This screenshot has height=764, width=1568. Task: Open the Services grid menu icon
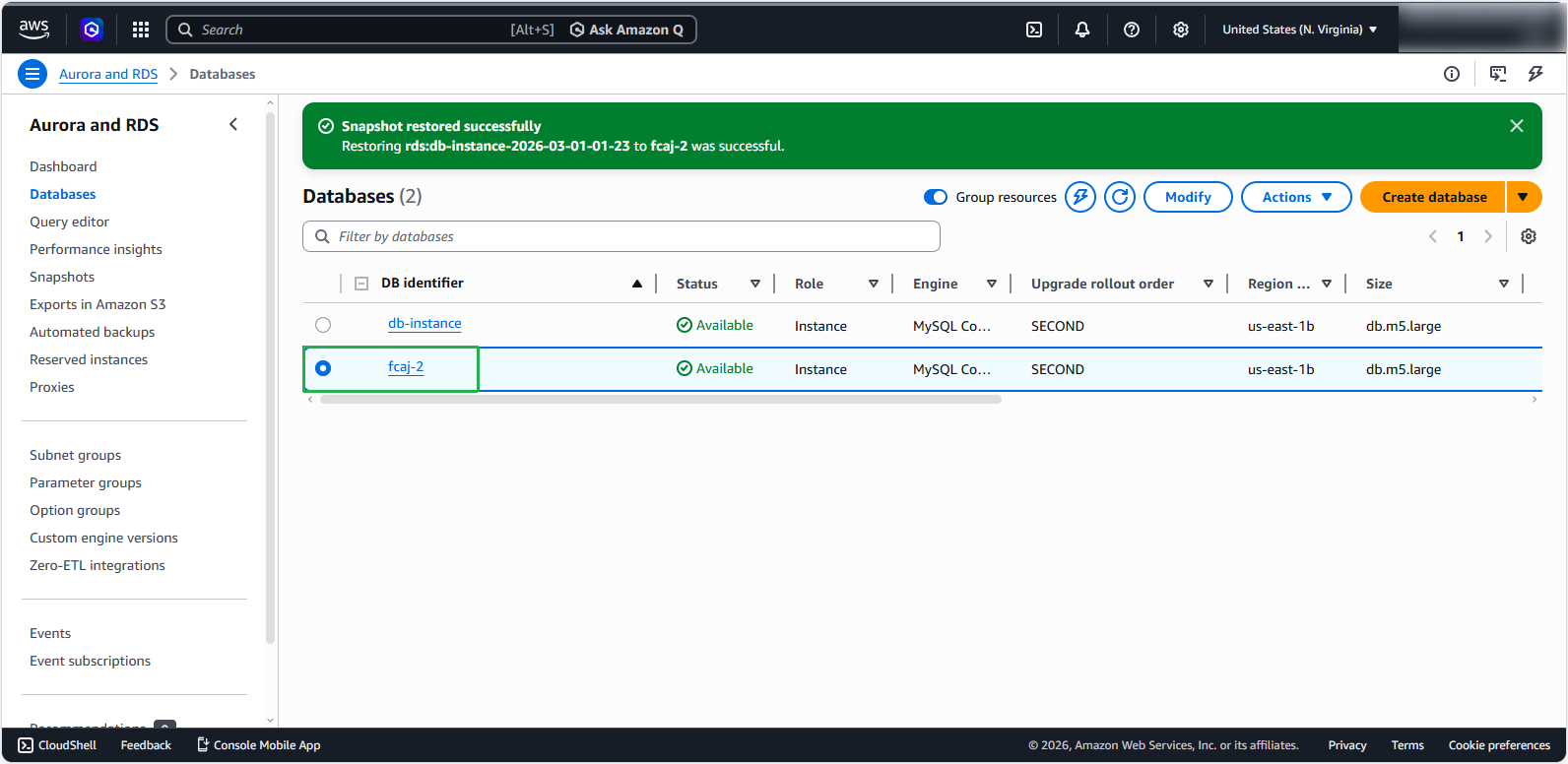pyautogui.click(x=141, y=30)
